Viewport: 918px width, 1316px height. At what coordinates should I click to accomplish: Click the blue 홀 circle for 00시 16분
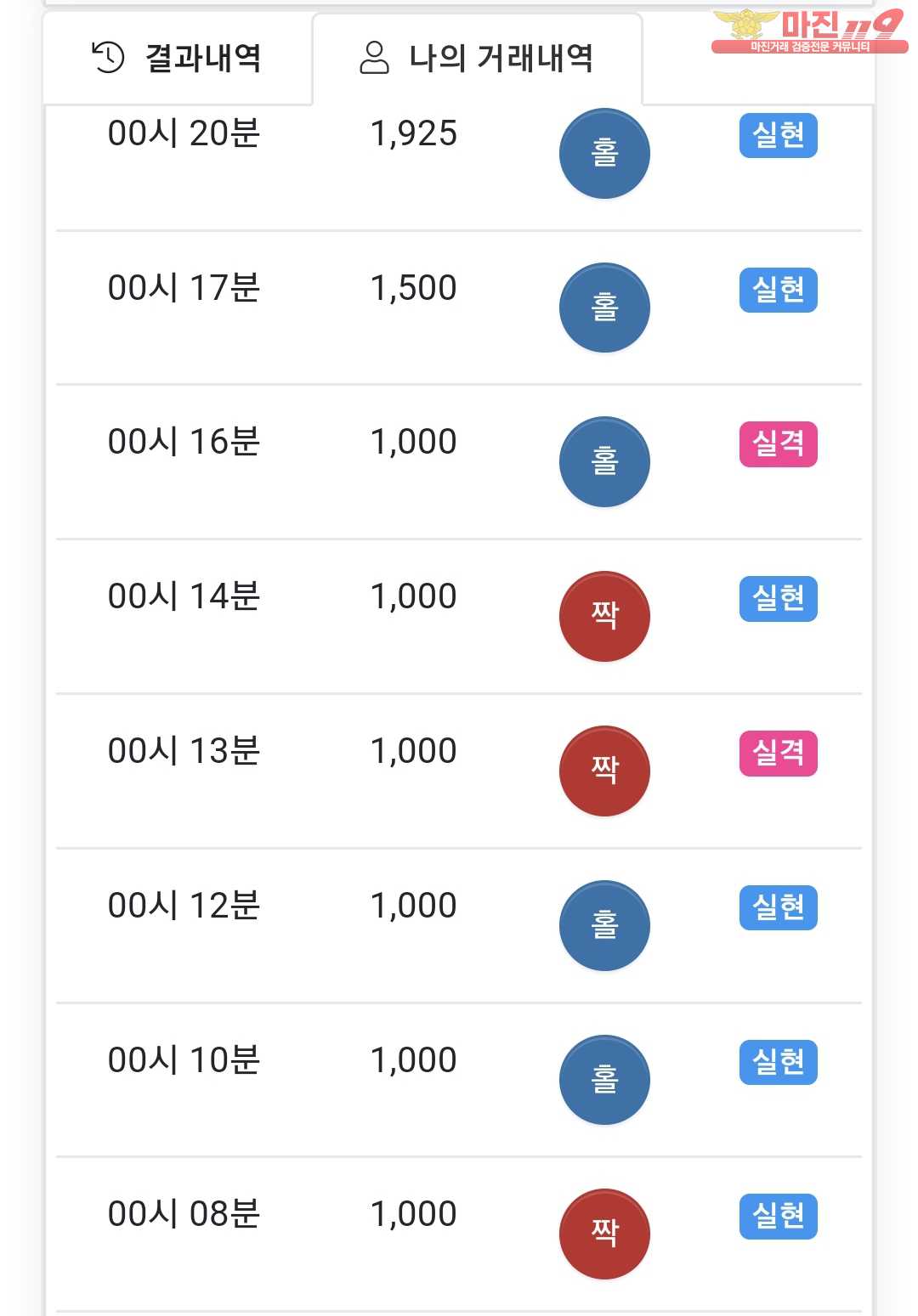click(x=604, y=462)
